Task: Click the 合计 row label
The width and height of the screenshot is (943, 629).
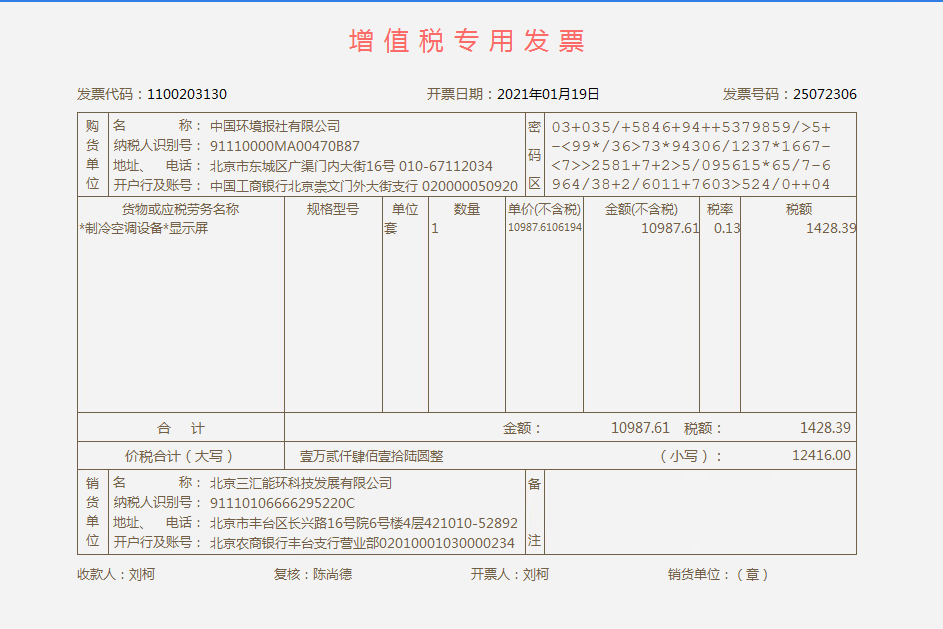Action: pyautogui.click(x=180, y=428)
